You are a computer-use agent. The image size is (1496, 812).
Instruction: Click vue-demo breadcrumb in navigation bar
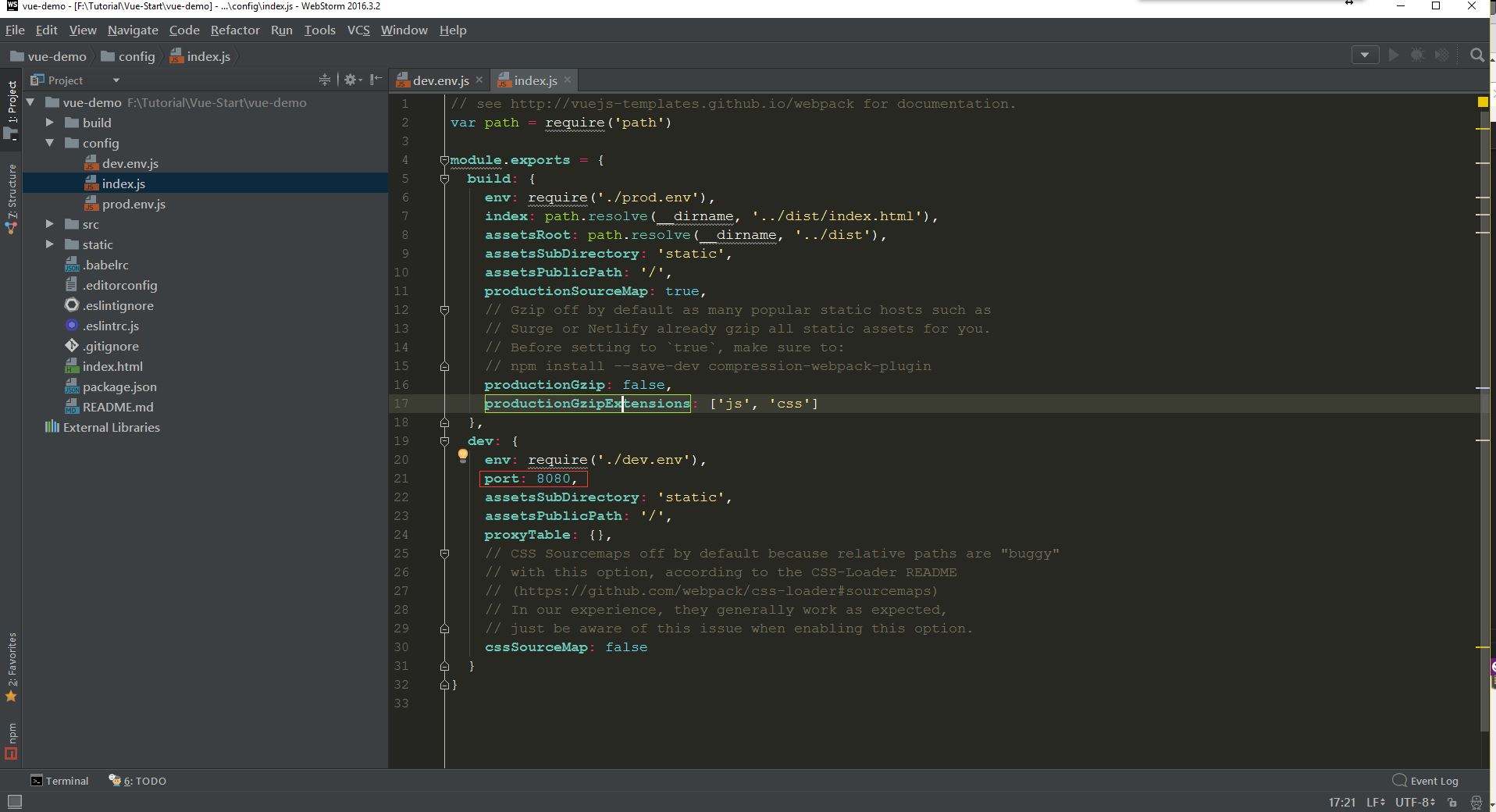[48, 56]
